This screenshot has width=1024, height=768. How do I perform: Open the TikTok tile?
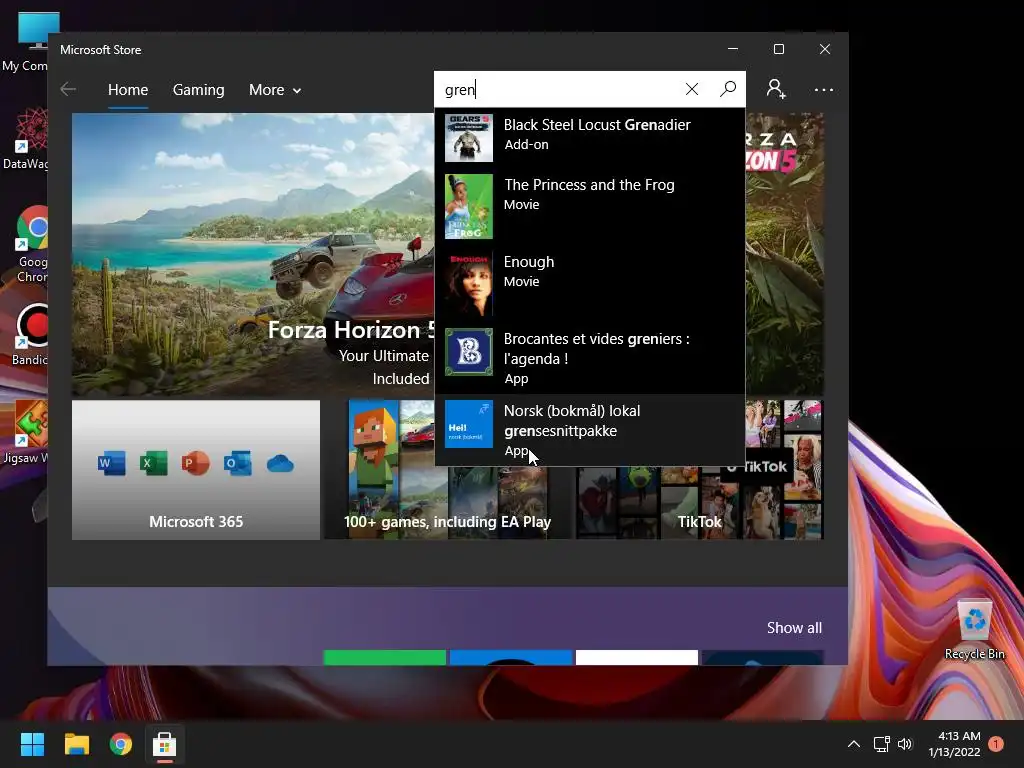point(699,503)
